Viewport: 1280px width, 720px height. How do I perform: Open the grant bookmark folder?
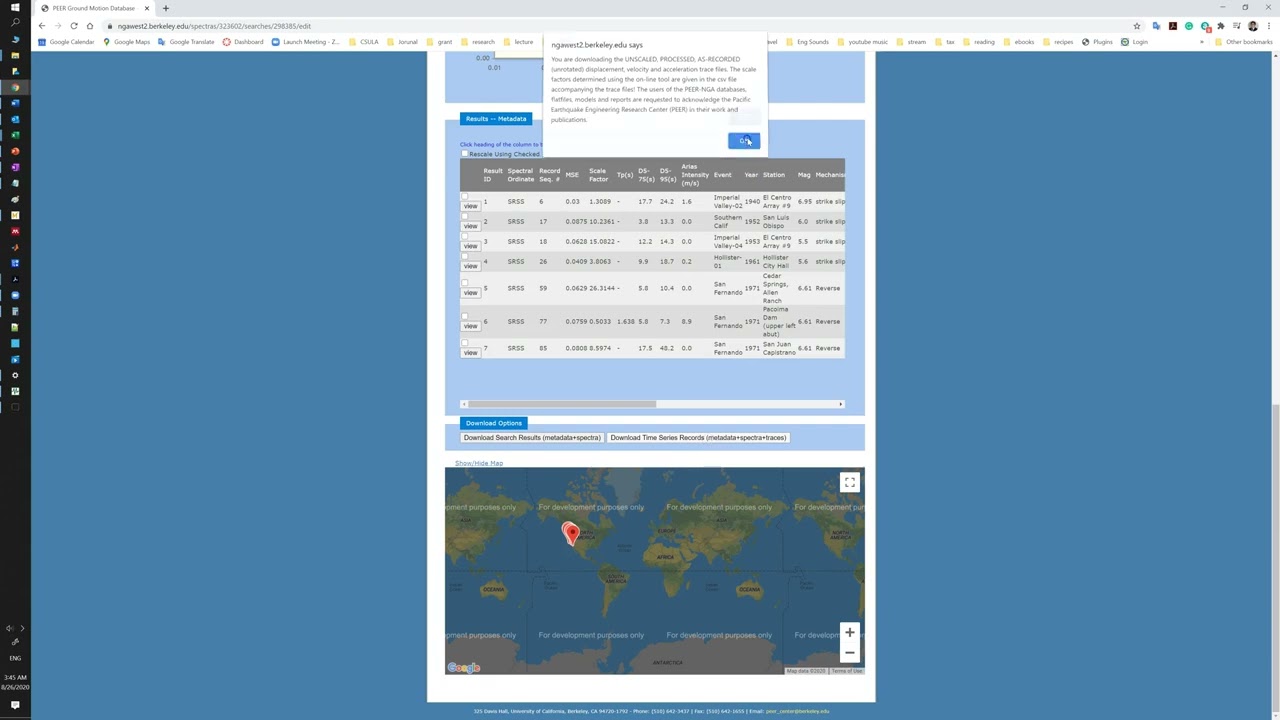tap(439, 42)
